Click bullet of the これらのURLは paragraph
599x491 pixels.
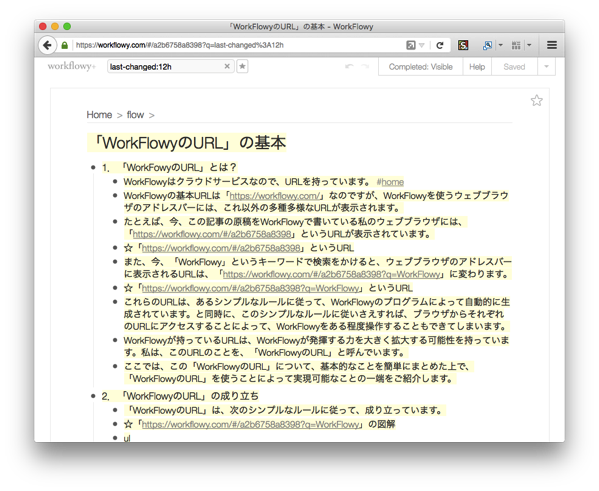click(x=115, y=302)
